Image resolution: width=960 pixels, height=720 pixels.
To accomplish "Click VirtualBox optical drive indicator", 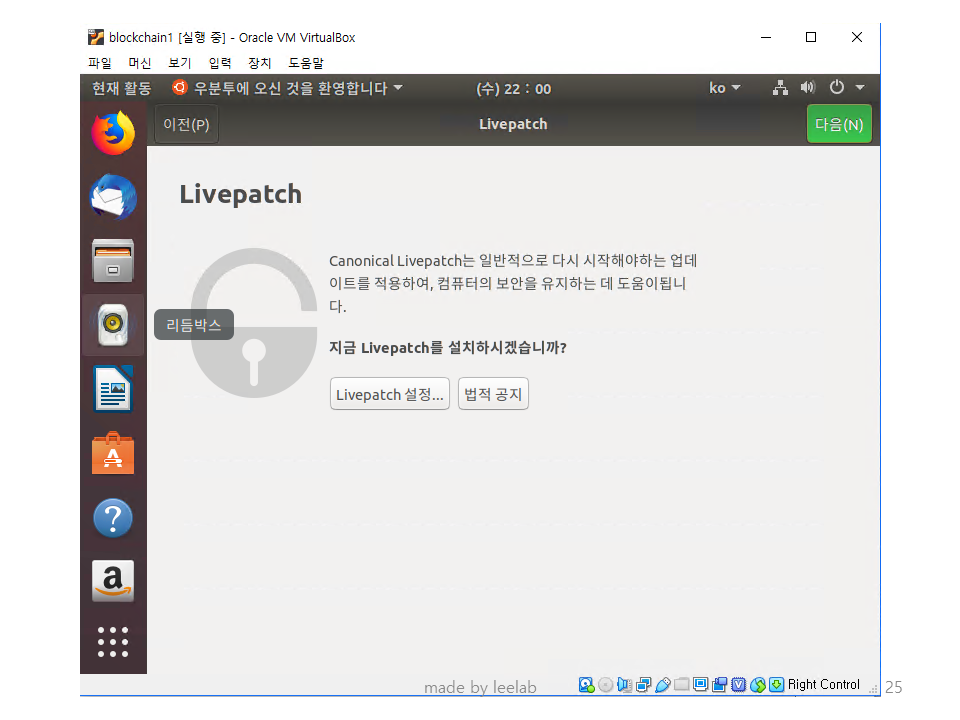I will [x=606, y=684].
